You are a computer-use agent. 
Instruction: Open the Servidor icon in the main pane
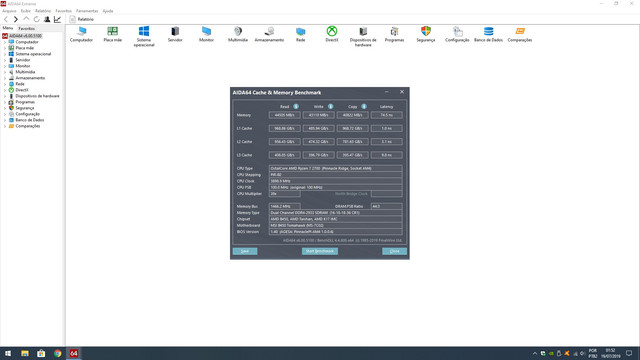coord(175,34)
